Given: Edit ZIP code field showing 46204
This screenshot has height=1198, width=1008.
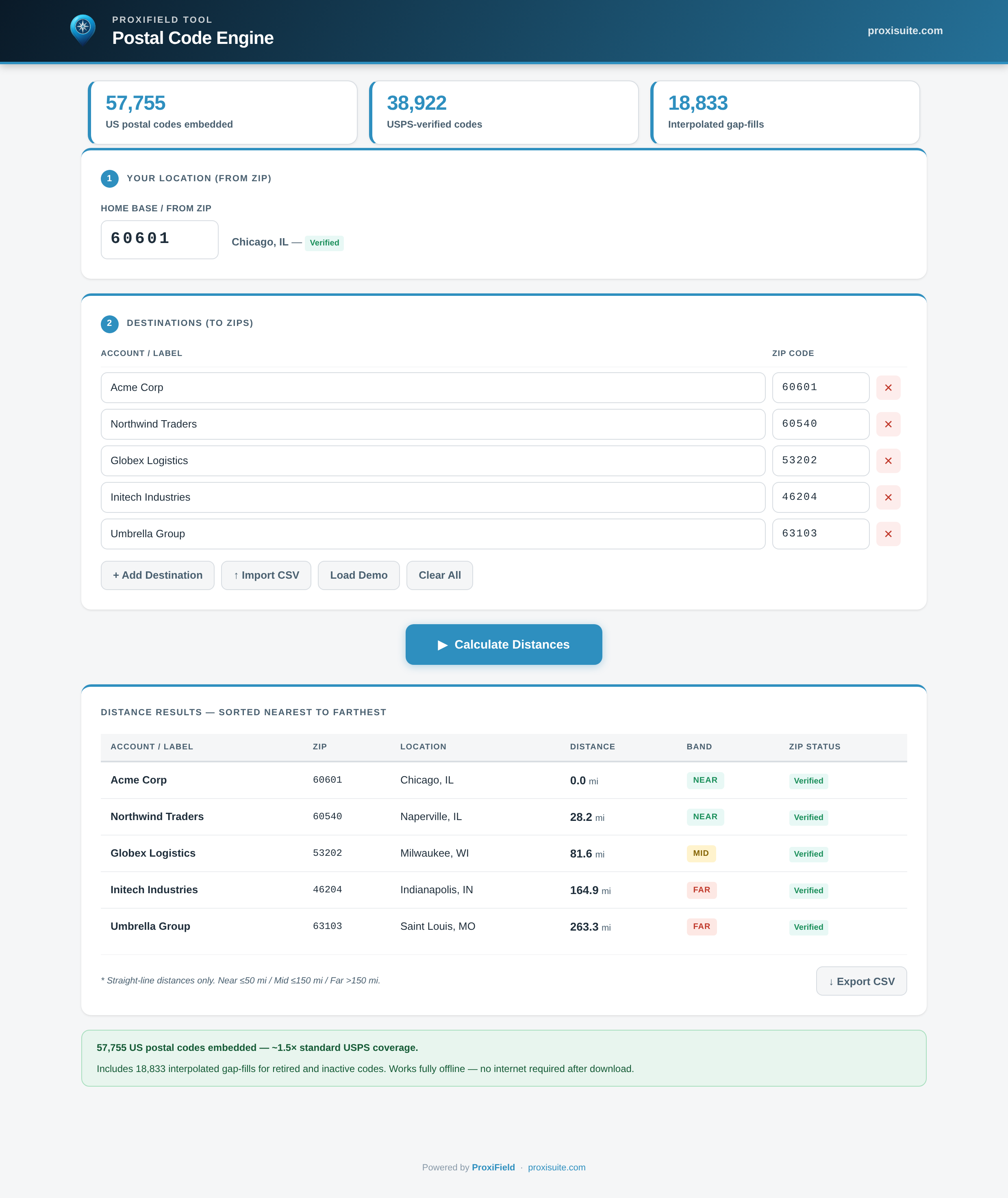Looking at the screenshot, I should [x=821, y=497].
